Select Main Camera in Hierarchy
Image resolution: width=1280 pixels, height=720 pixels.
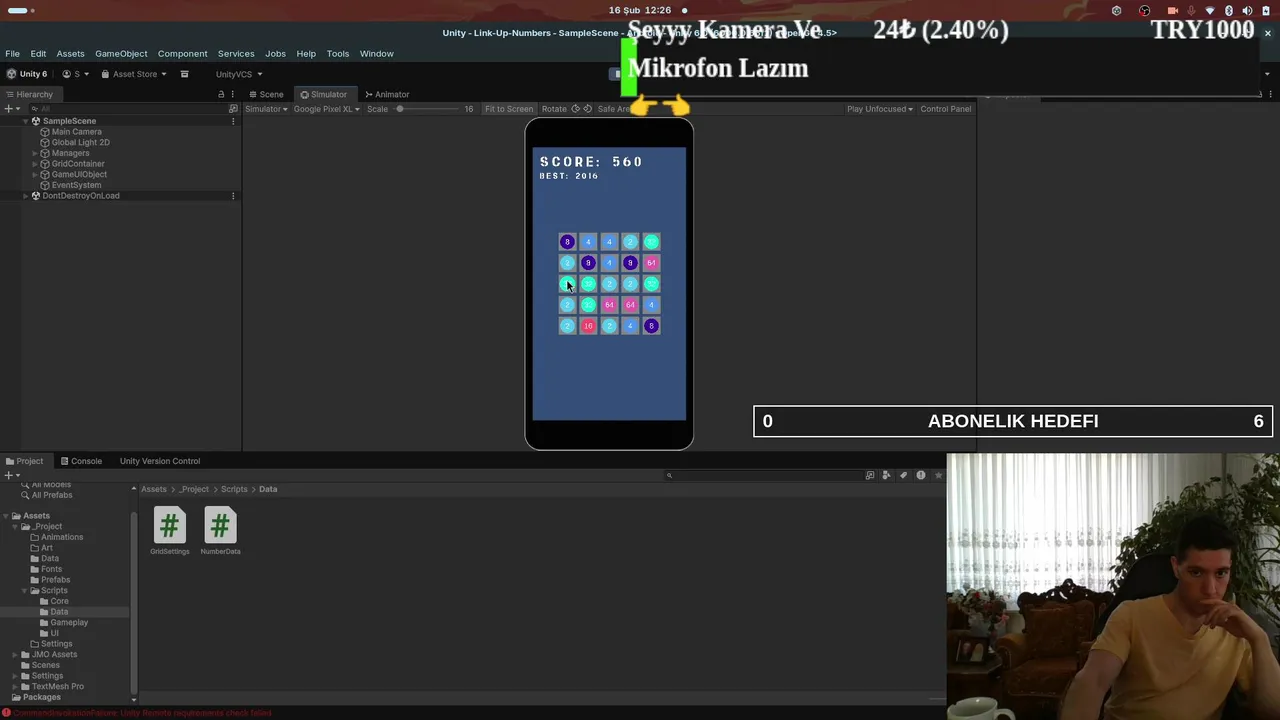[76, 132]
